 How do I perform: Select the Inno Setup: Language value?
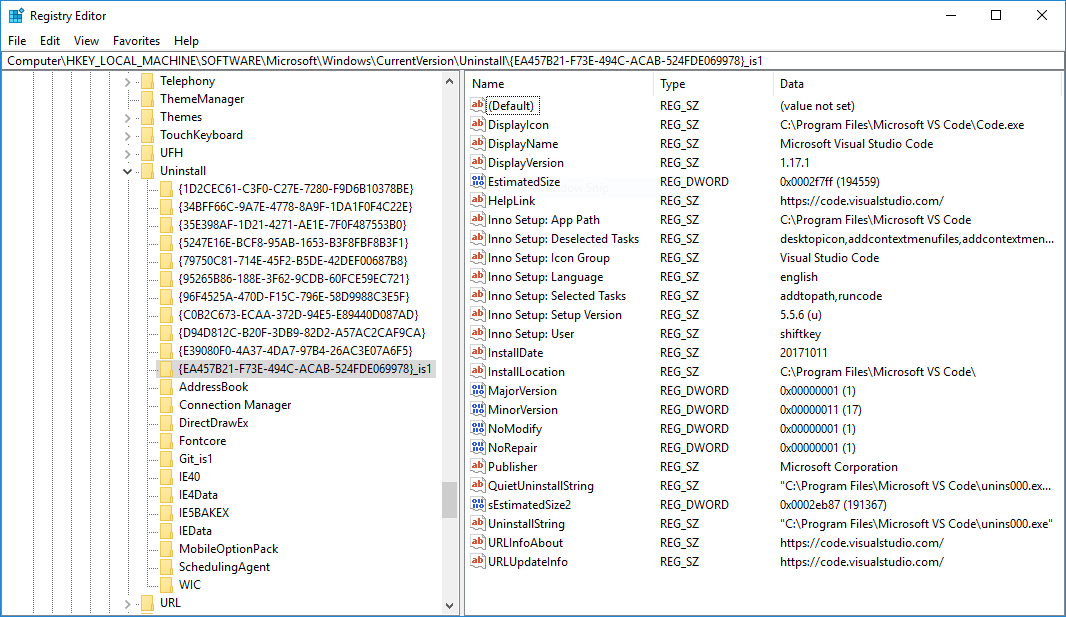tap(545, 277)
